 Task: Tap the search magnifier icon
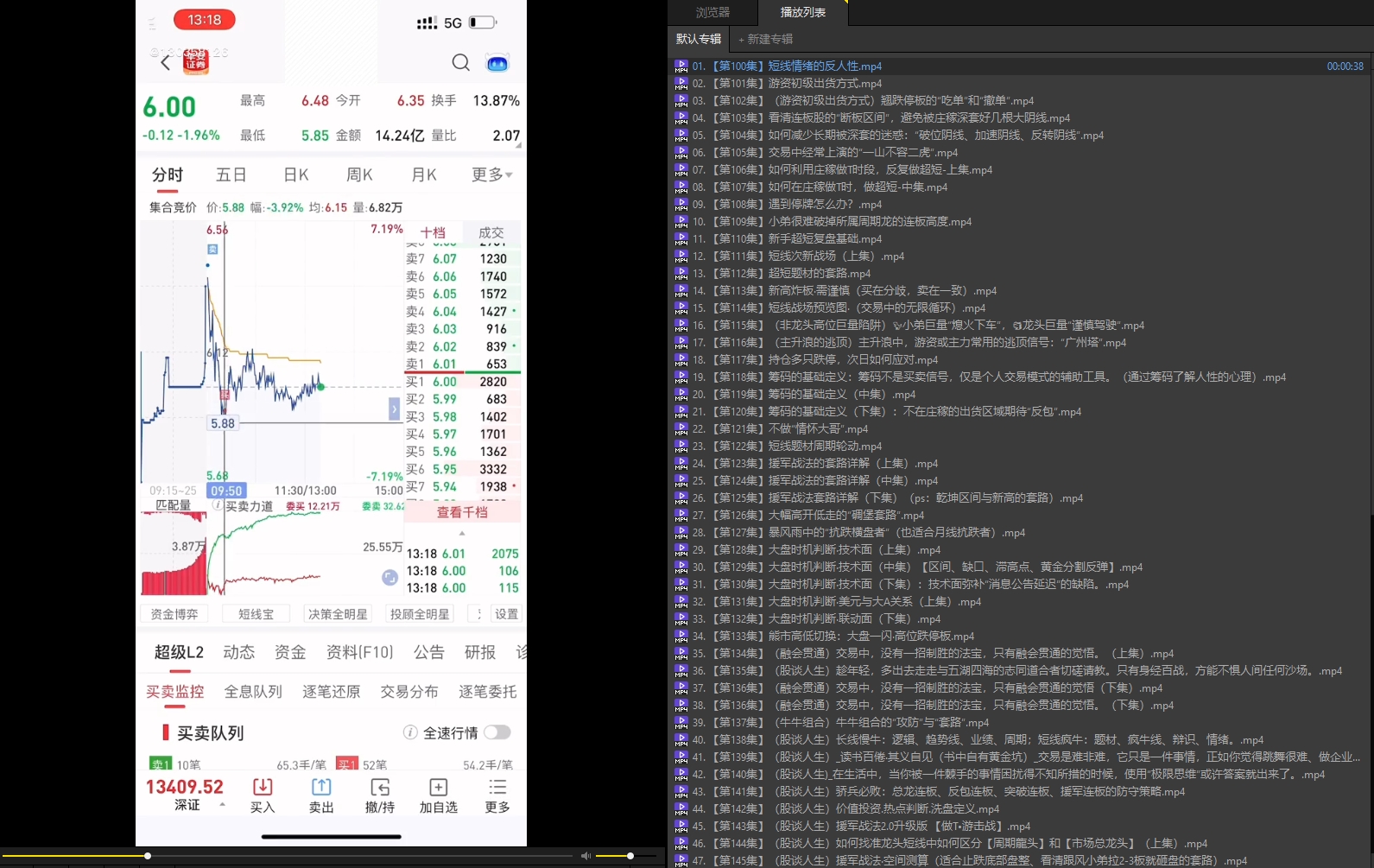[461, 62]
